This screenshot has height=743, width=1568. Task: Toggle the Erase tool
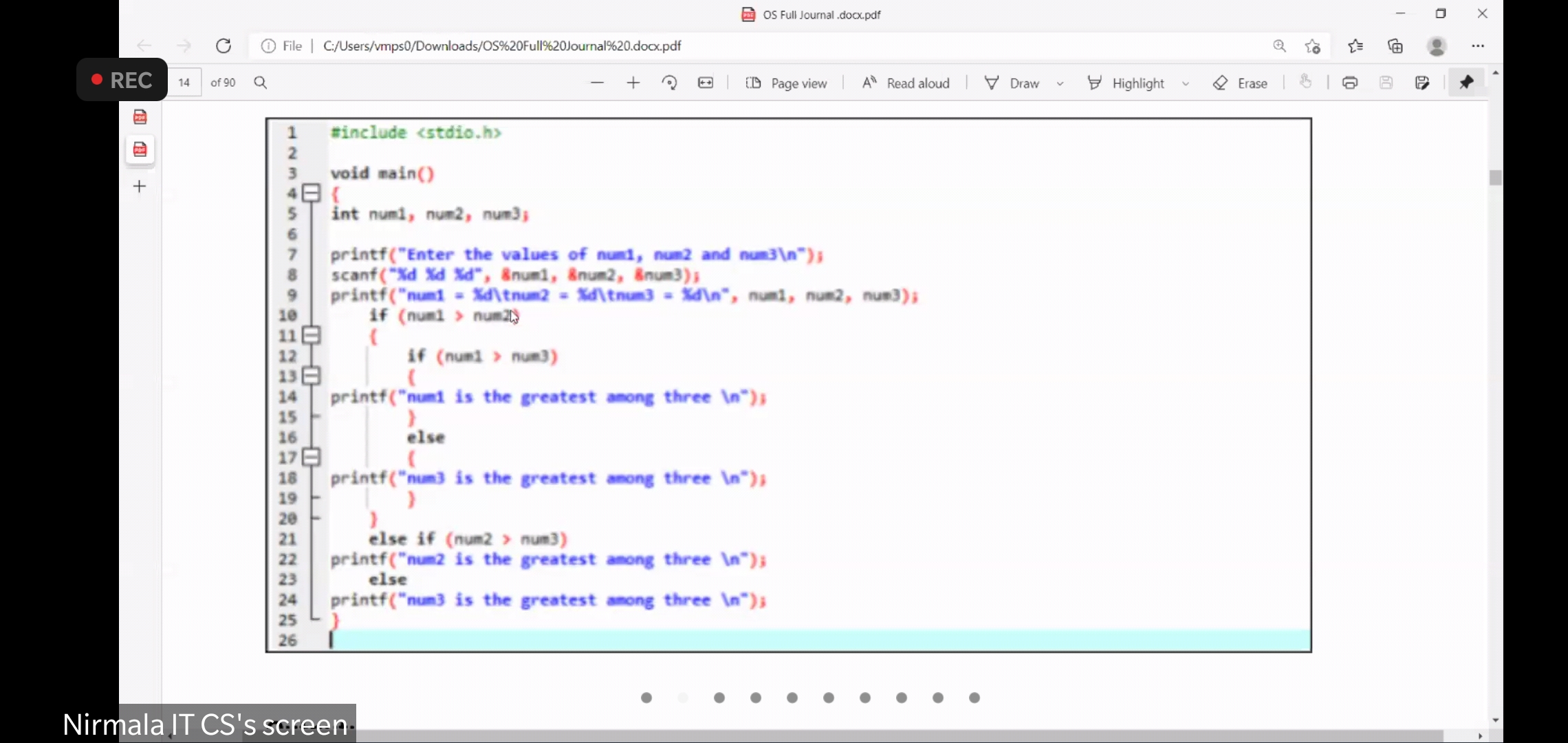coord(1241,83)
